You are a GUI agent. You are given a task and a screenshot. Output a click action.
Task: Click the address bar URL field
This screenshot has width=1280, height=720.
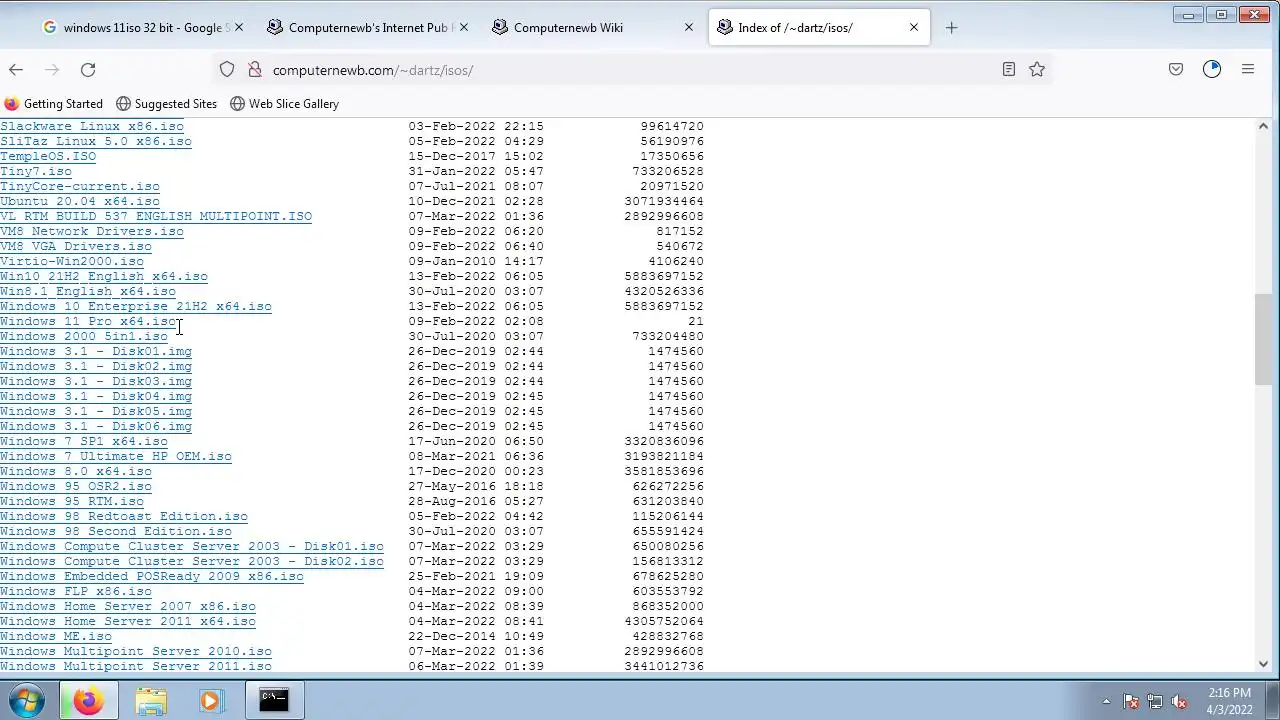630,69
